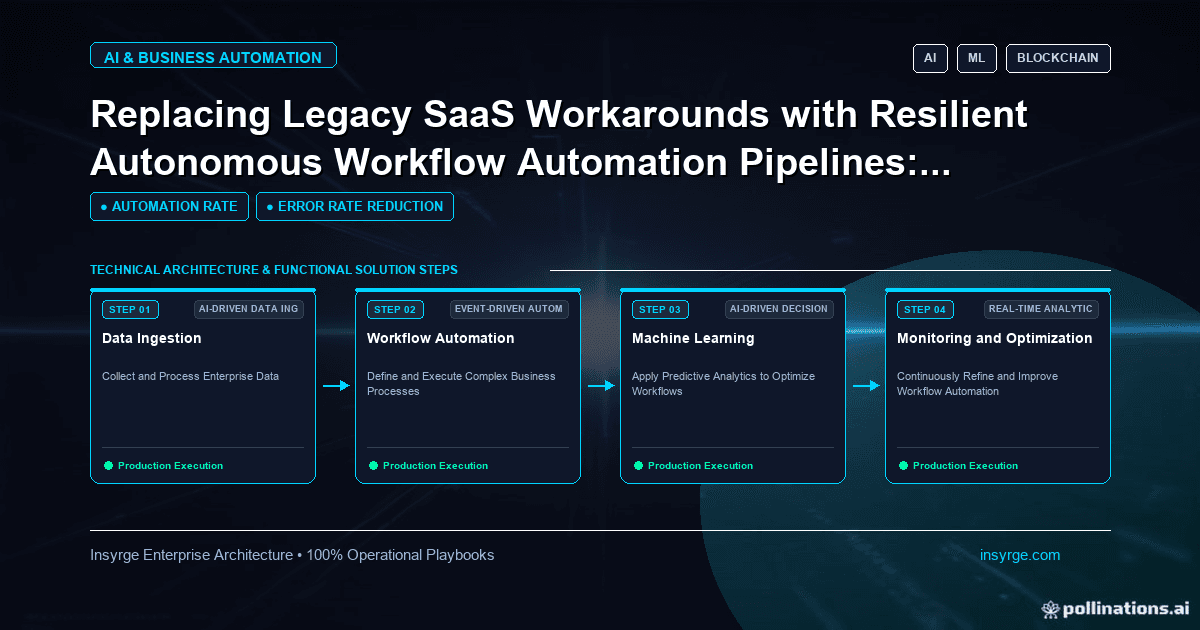Click the STEP 04 badge
The width and height of the screenshot is (1200, 630).
tap(925, 310)
